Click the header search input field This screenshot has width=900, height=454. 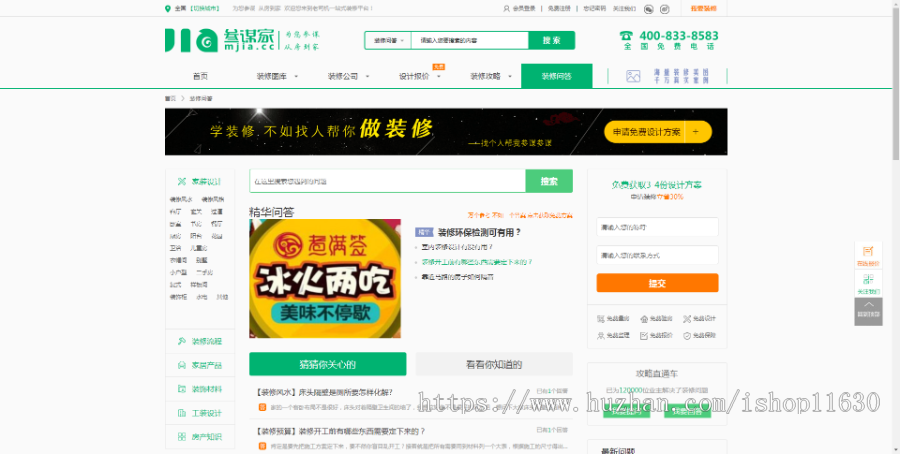pos(470,41)
